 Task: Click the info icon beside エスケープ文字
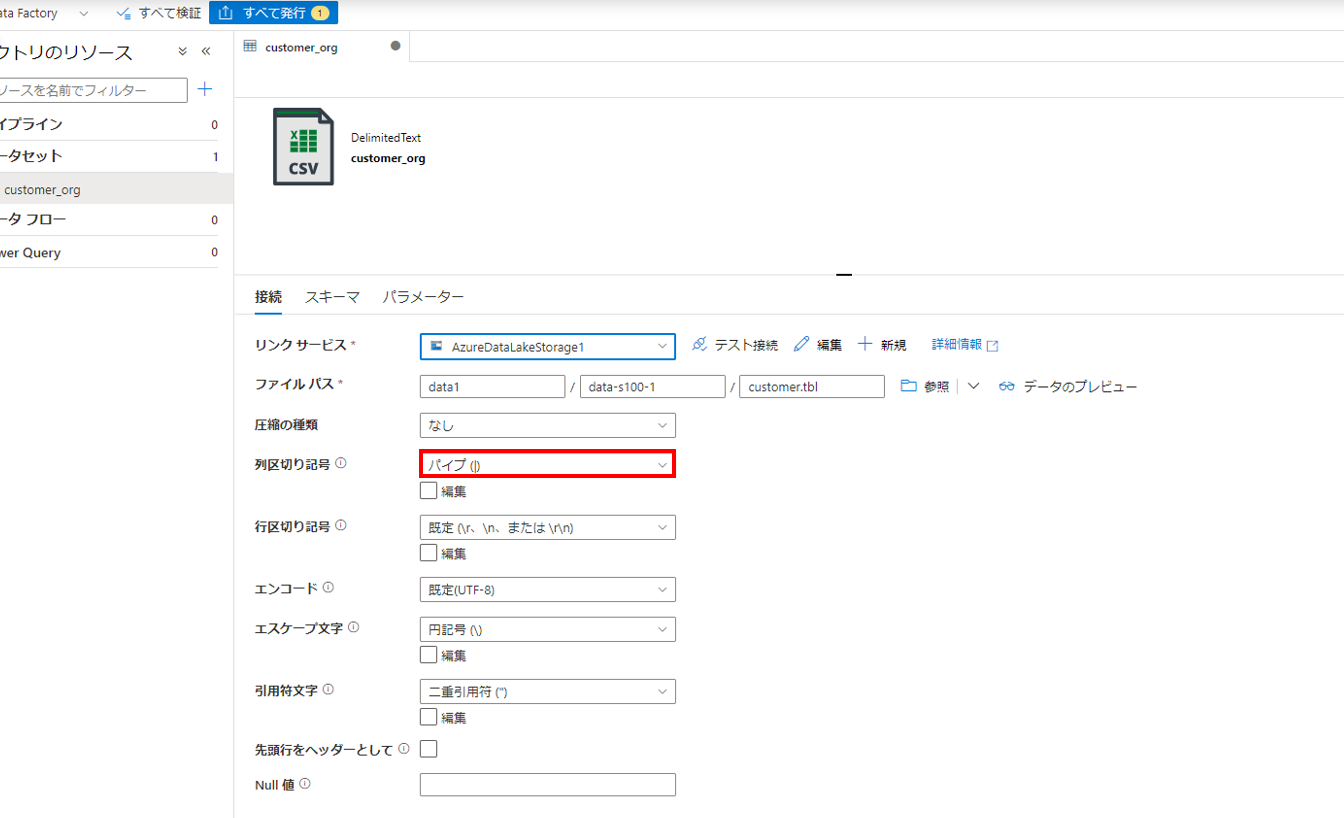354,628
